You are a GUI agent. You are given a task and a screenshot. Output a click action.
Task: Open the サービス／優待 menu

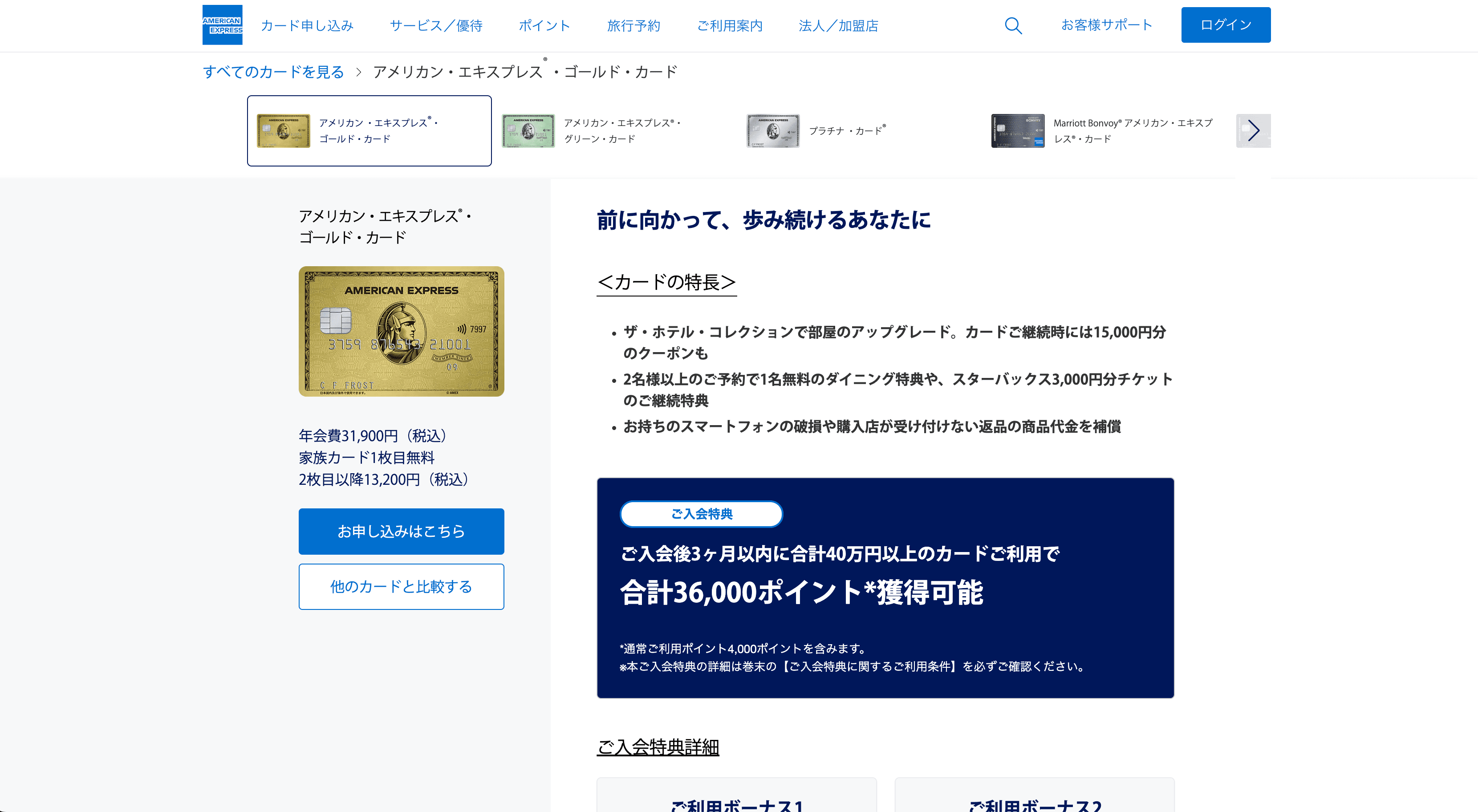coord(436,25)
